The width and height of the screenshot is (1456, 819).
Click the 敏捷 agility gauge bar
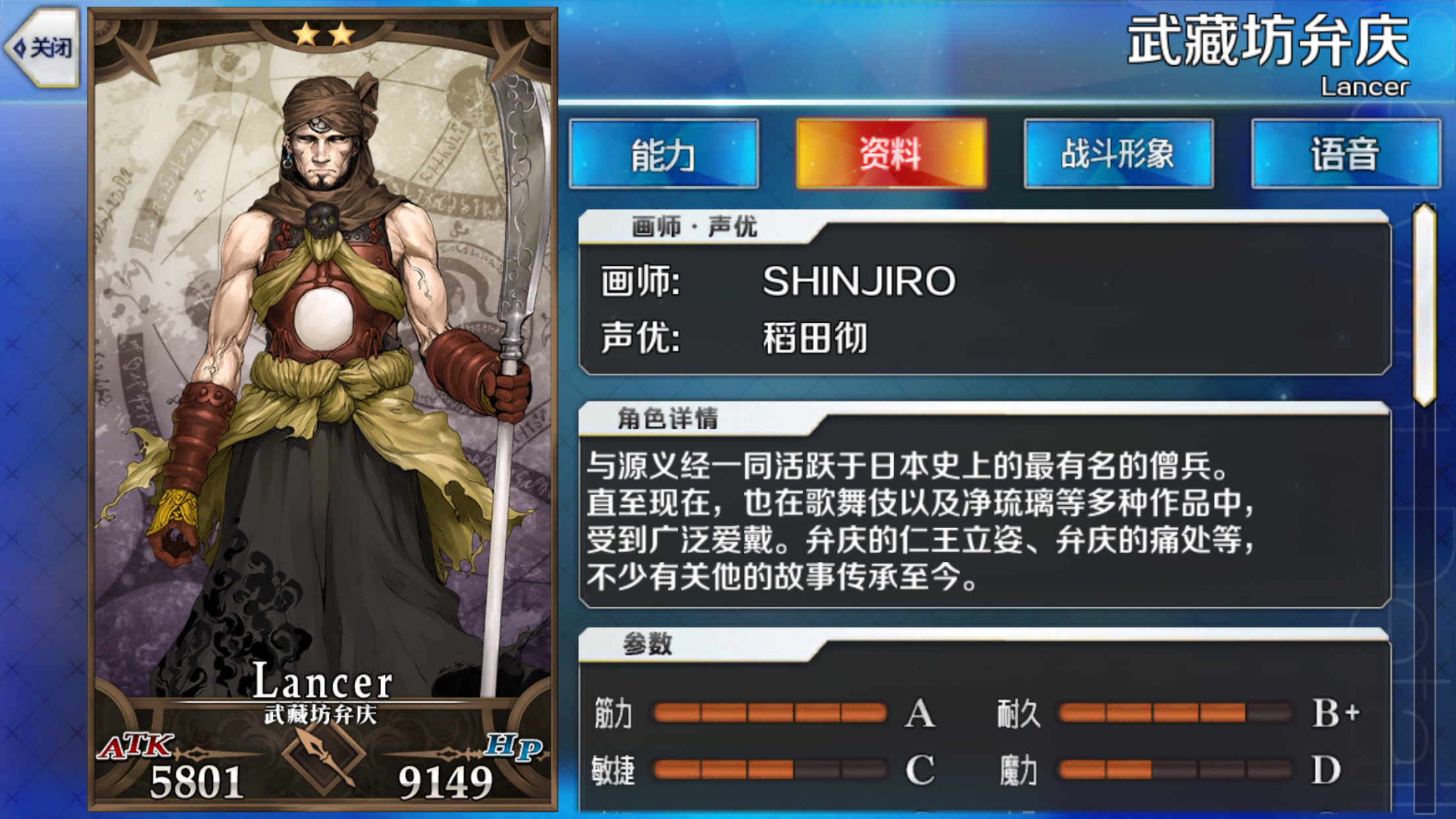click(770, 769)
